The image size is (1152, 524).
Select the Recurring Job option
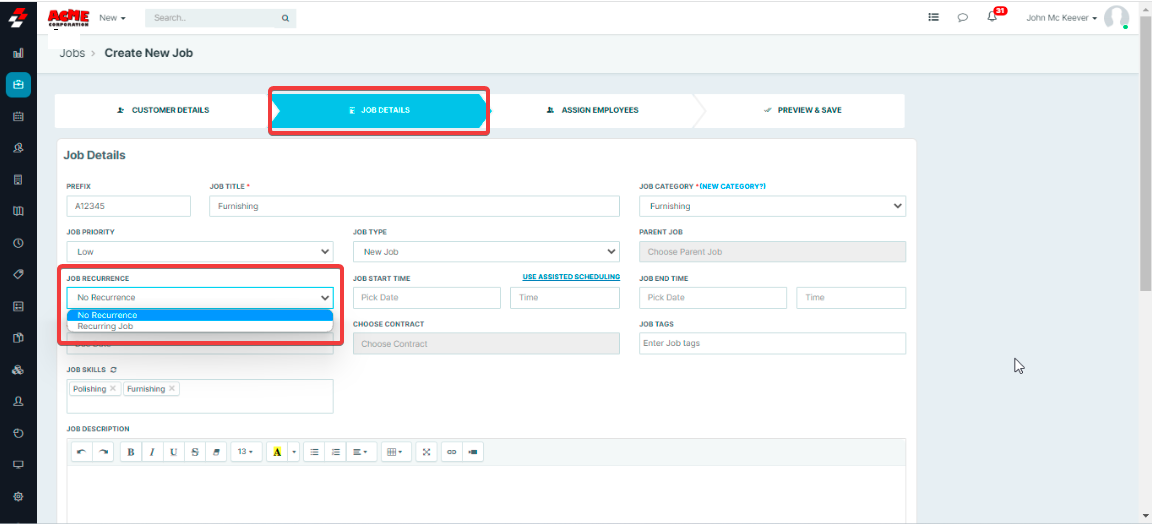pyautogui.click(x=200, y=326)
